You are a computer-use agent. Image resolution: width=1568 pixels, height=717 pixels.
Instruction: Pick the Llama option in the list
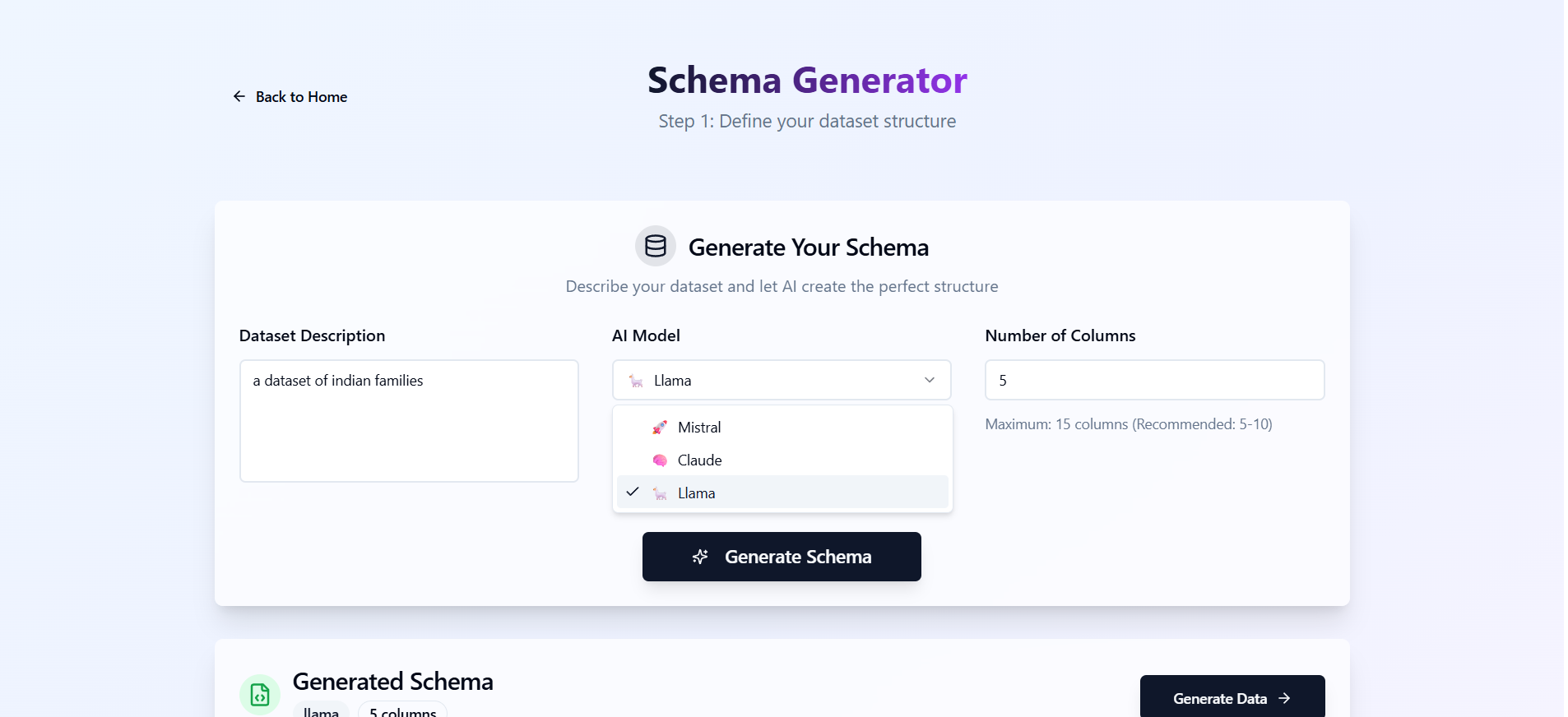point(697,493)
